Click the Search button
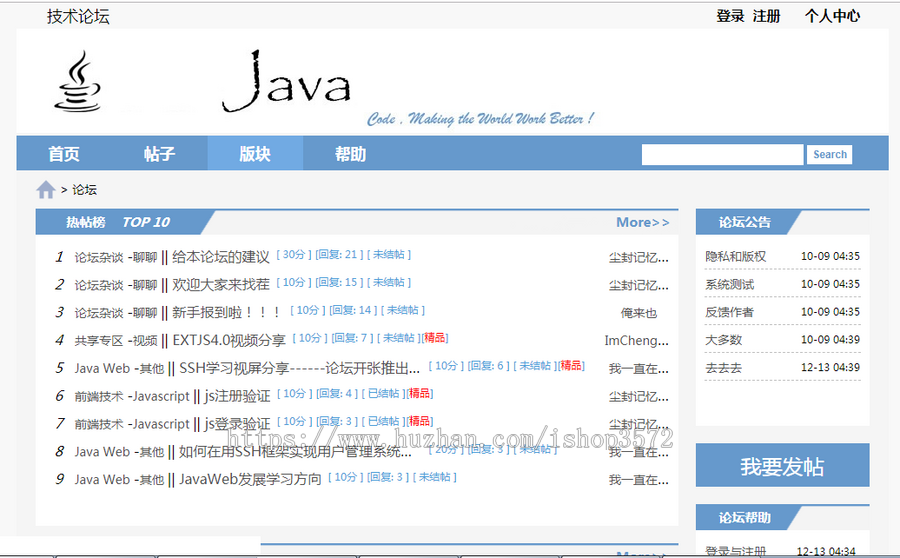Viewport: 900px width, 558px height. coord(829,154)
